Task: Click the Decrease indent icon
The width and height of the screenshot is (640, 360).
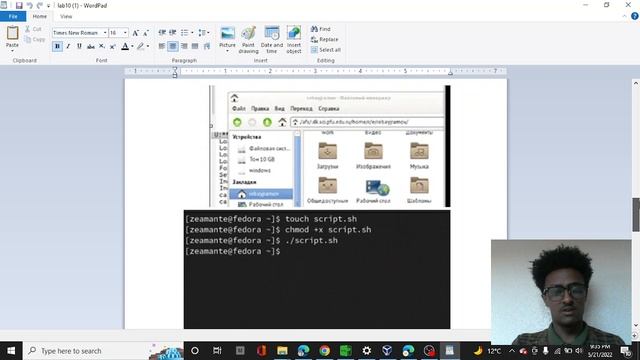Action: pyautogui.click(x=162, y=33)
